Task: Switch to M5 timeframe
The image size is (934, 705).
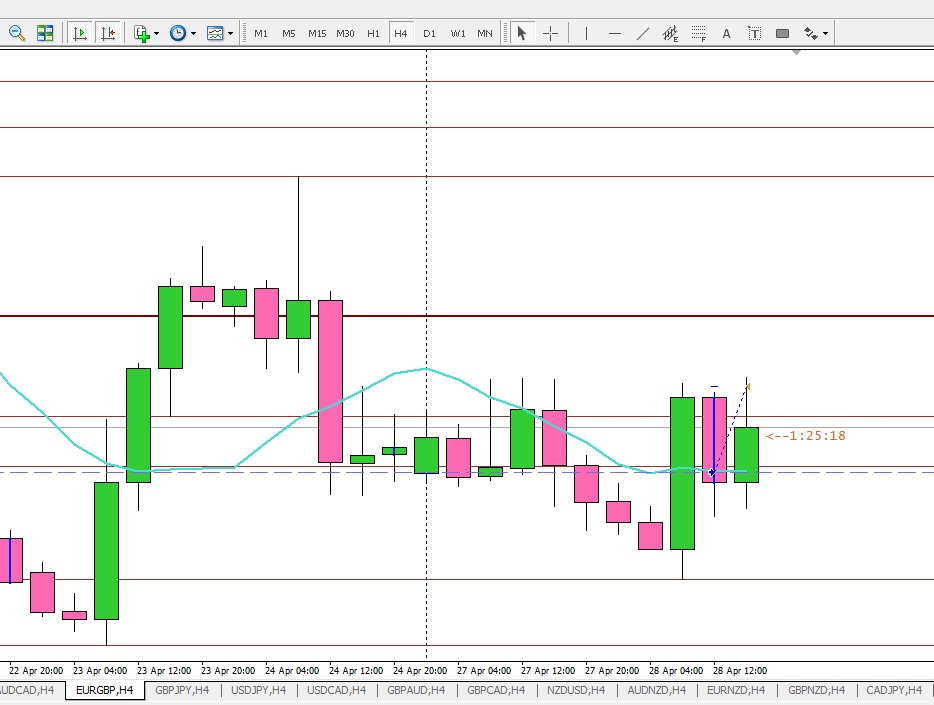Action: [x=288, y=34]
